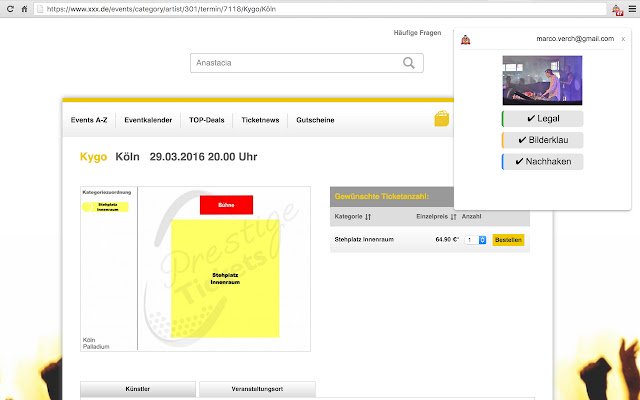640x400 pixels.
Task: Click the Stehplatz Innenraum table row text
Action: pyautogui.click(x=364, y=240)
